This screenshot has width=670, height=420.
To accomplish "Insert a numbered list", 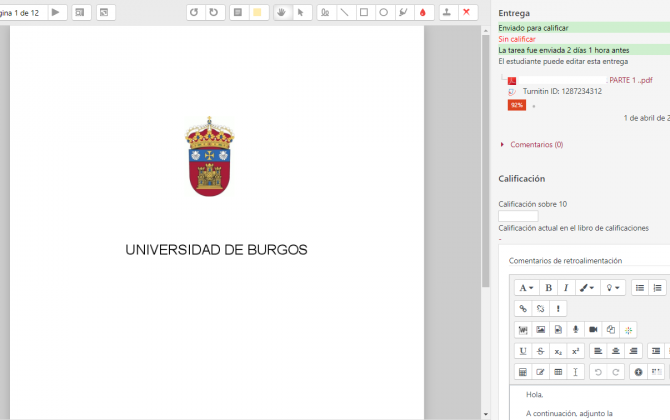I will (658, 288).
